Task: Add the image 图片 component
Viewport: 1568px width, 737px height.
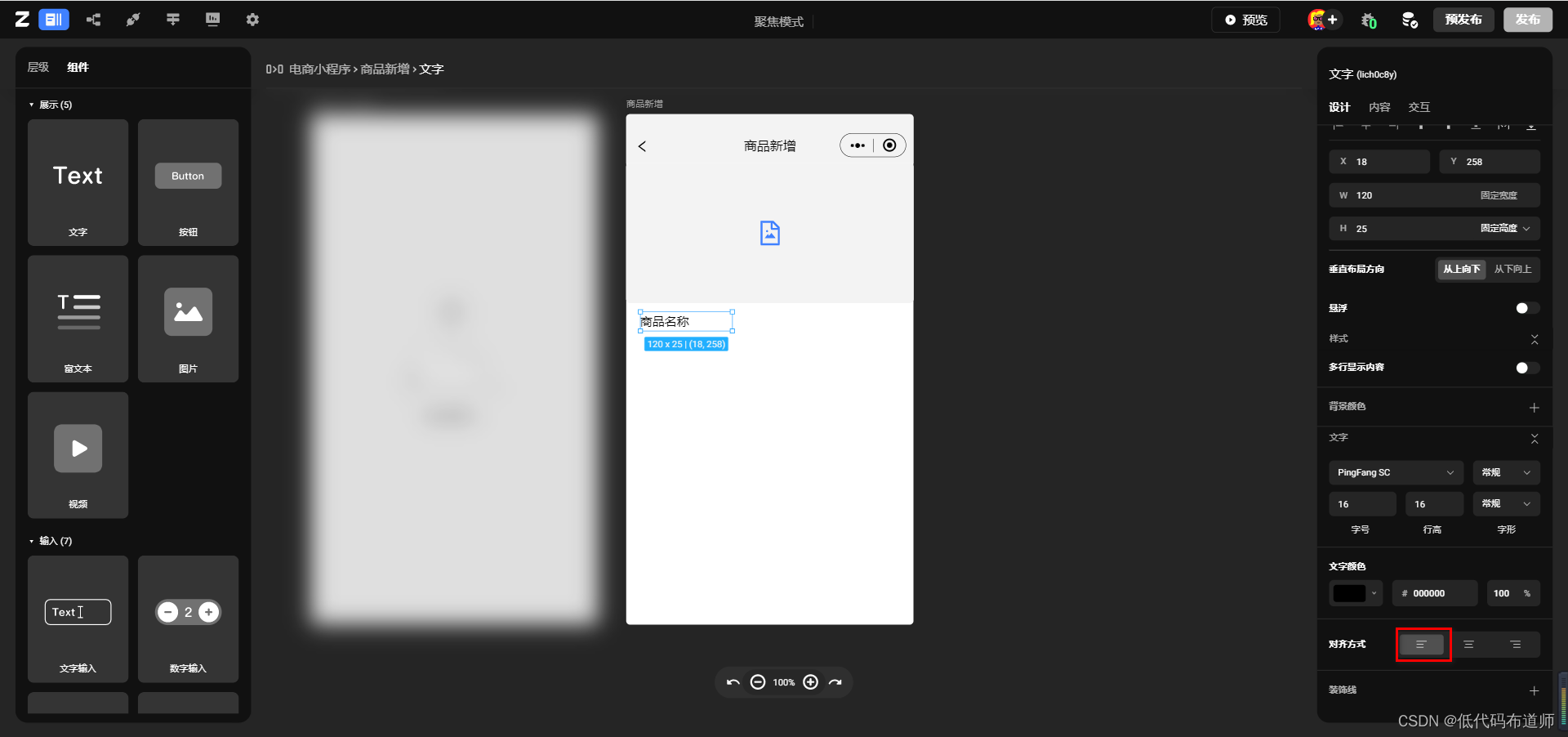Action: tap(188, 319)
